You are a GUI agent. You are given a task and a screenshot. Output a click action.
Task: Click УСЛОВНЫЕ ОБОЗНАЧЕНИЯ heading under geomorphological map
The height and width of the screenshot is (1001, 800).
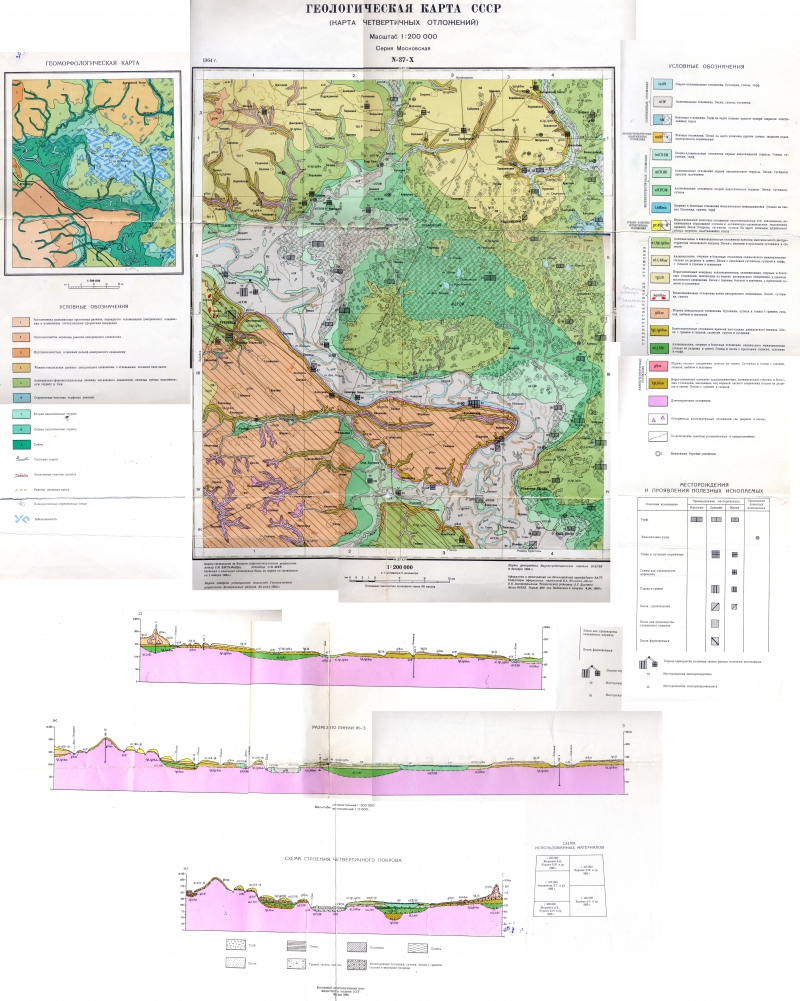tap(94, 306)
